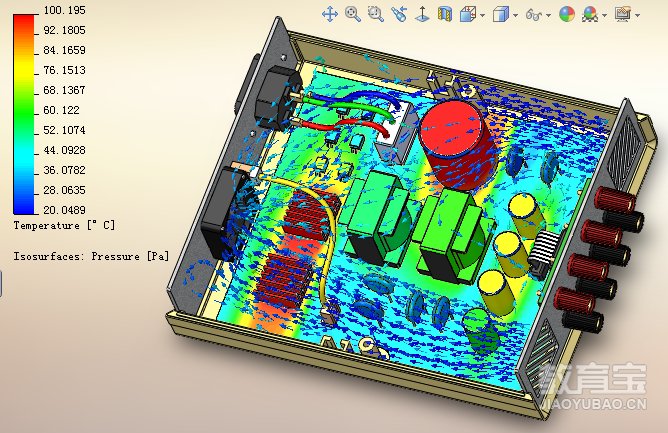Click the Zoom to Fit magnifier icon
The image size is (668, 433).
tap(353, 14)
